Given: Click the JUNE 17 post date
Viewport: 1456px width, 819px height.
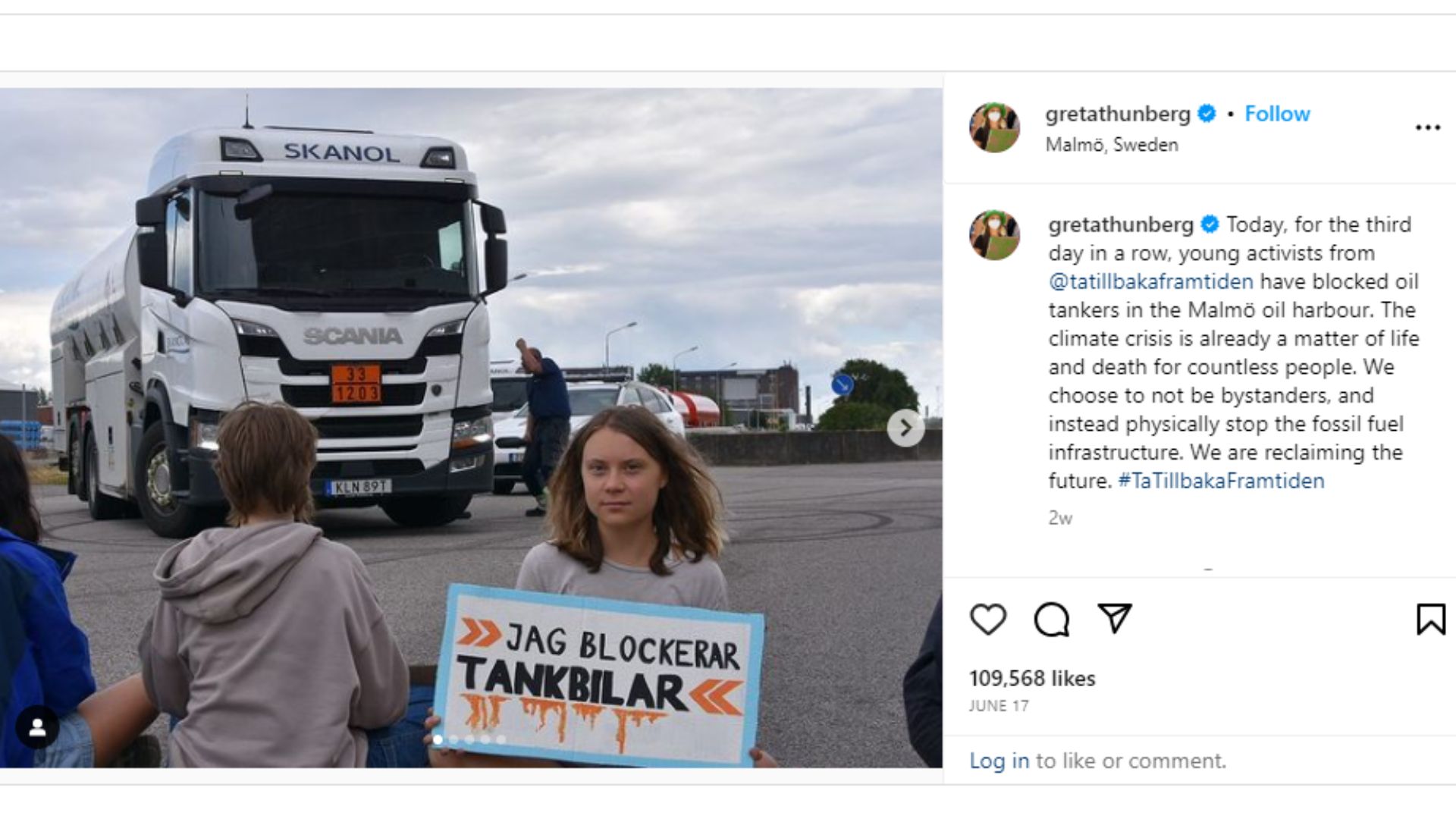Looking at the screenshot, I should [999, 706].
